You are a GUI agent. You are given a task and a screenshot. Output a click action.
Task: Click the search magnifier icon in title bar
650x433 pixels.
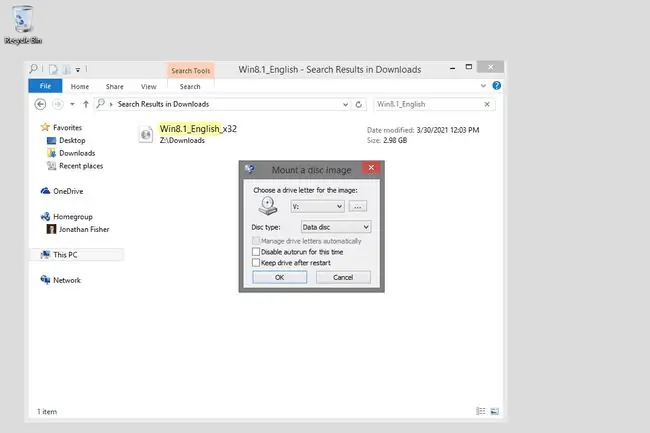click(x=34, y=69)
